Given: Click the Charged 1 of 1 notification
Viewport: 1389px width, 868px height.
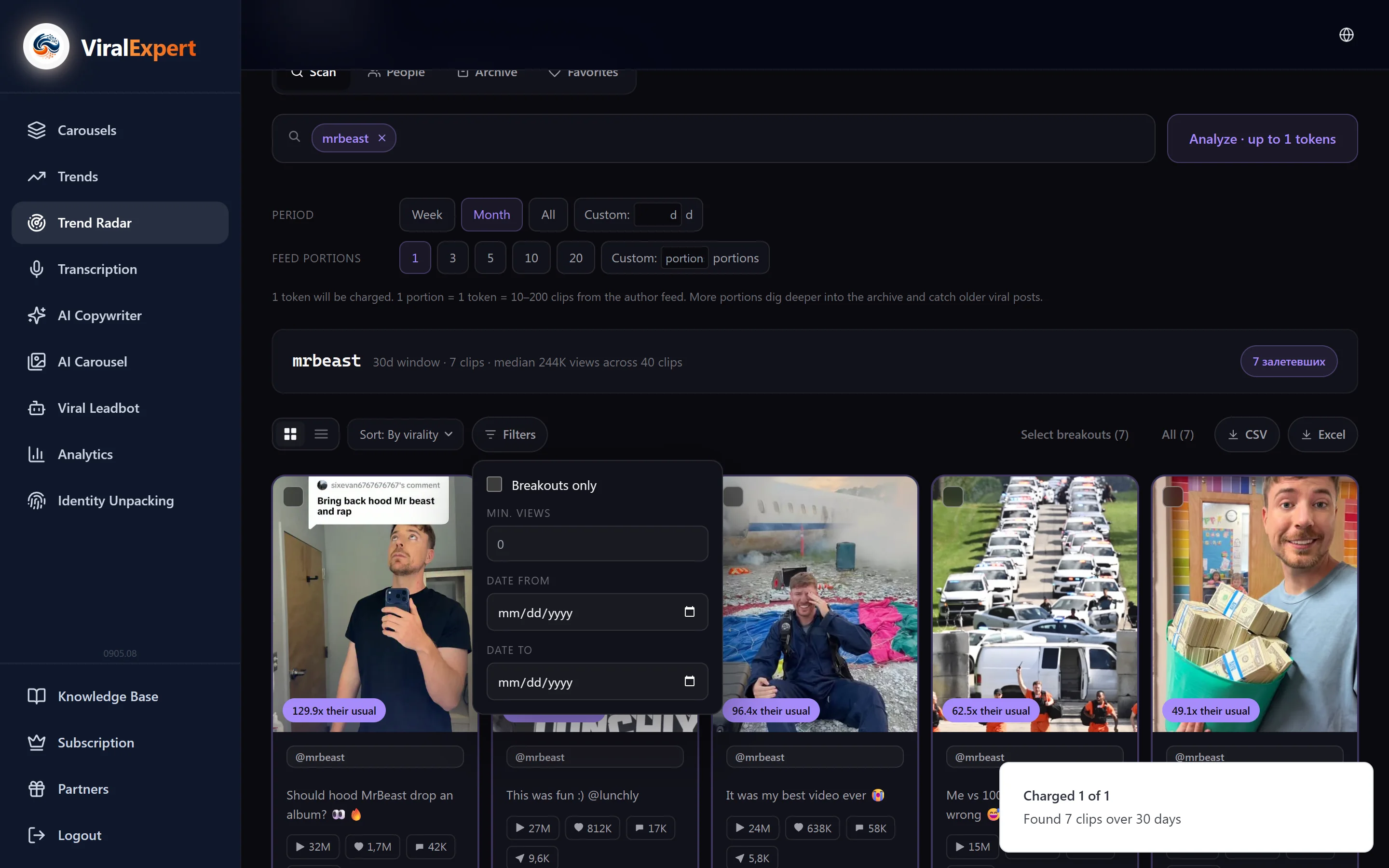Looking at the screenshot, I should click(x=1186, y=807).
